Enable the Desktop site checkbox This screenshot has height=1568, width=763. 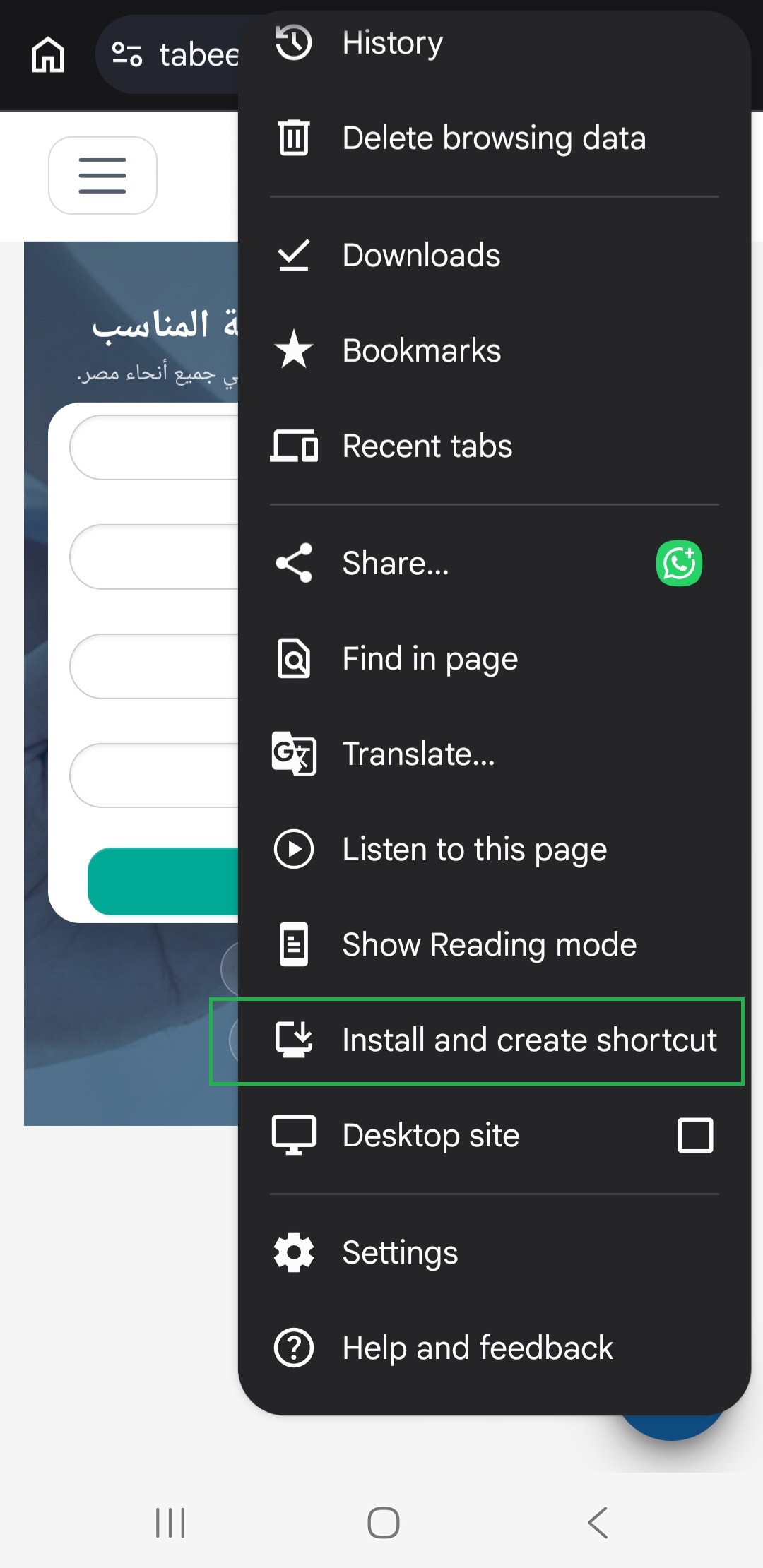(695, 1135)
